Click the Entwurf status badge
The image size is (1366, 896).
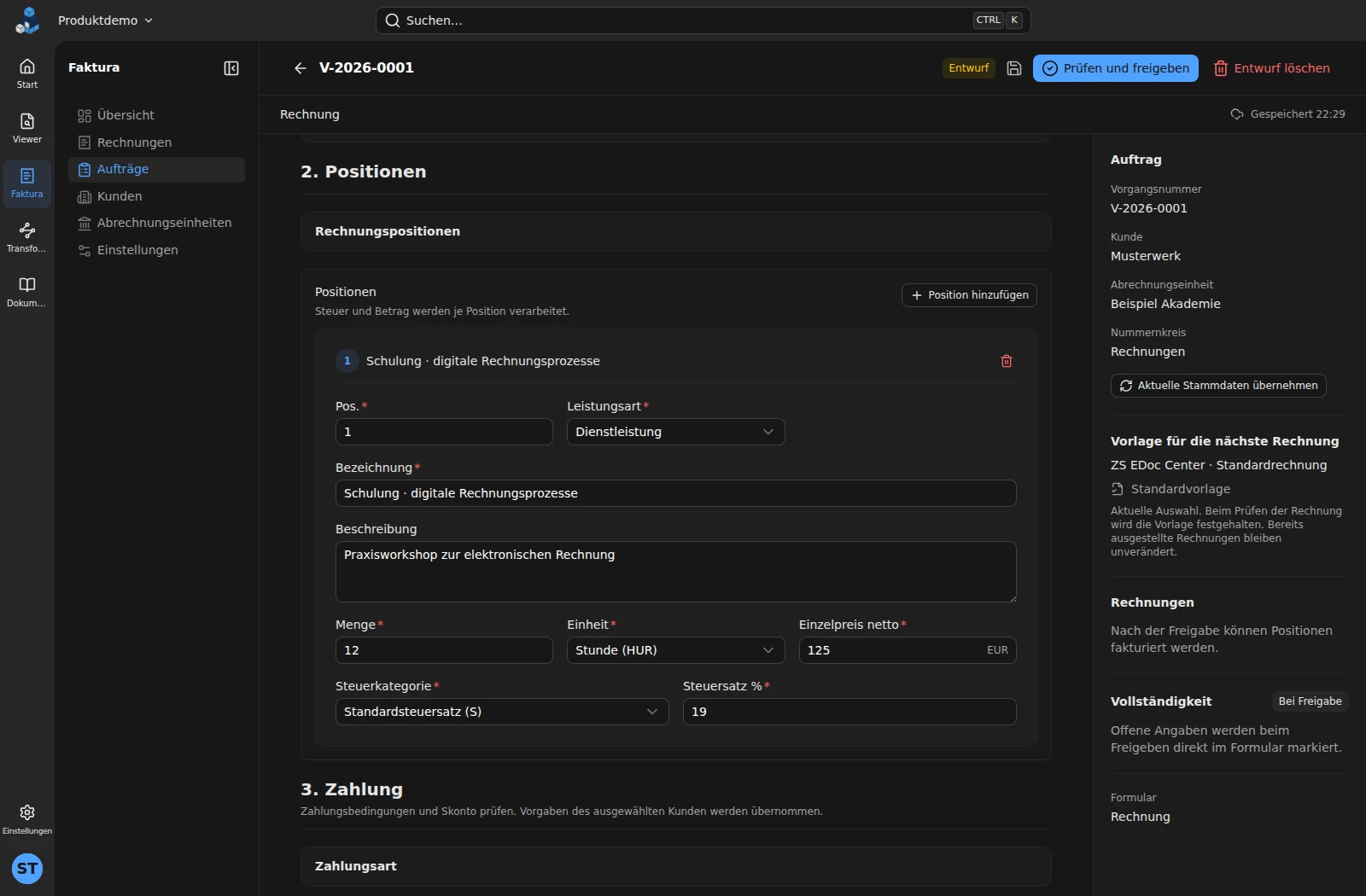tap(969, 68)
